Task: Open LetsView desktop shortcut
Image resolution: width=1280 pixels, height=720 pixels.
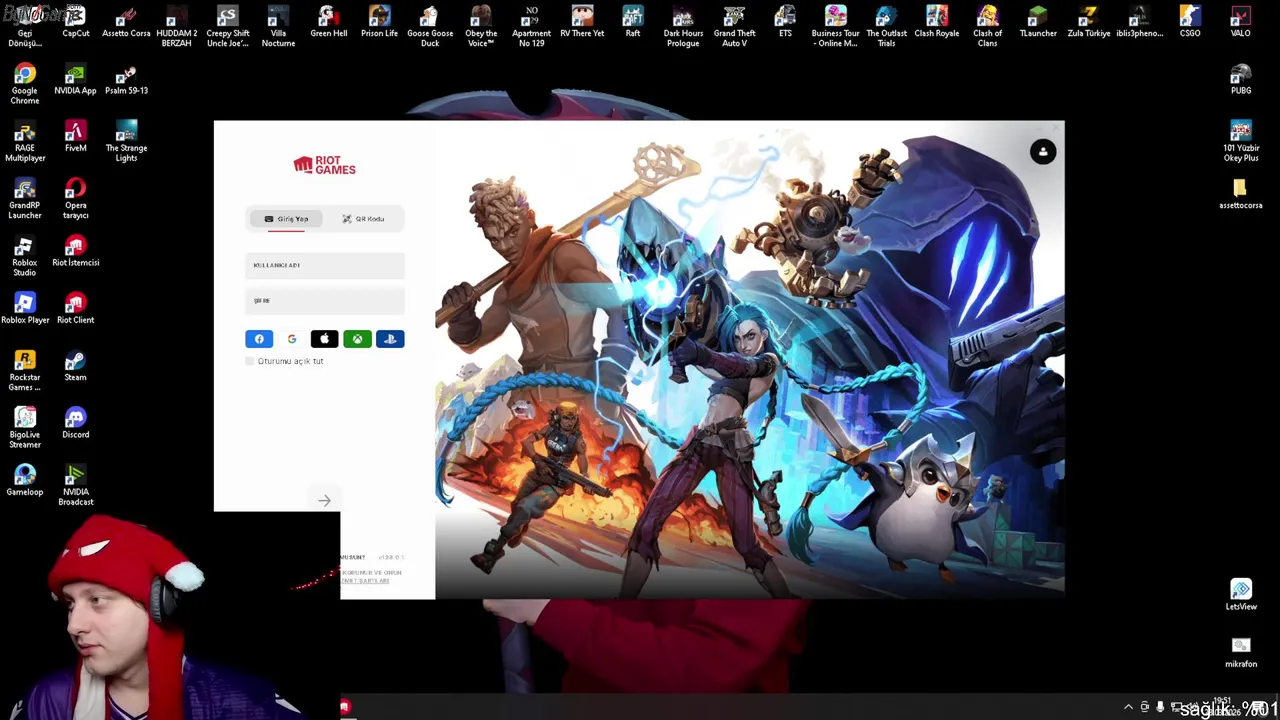Action: [x=1241, y=595]
